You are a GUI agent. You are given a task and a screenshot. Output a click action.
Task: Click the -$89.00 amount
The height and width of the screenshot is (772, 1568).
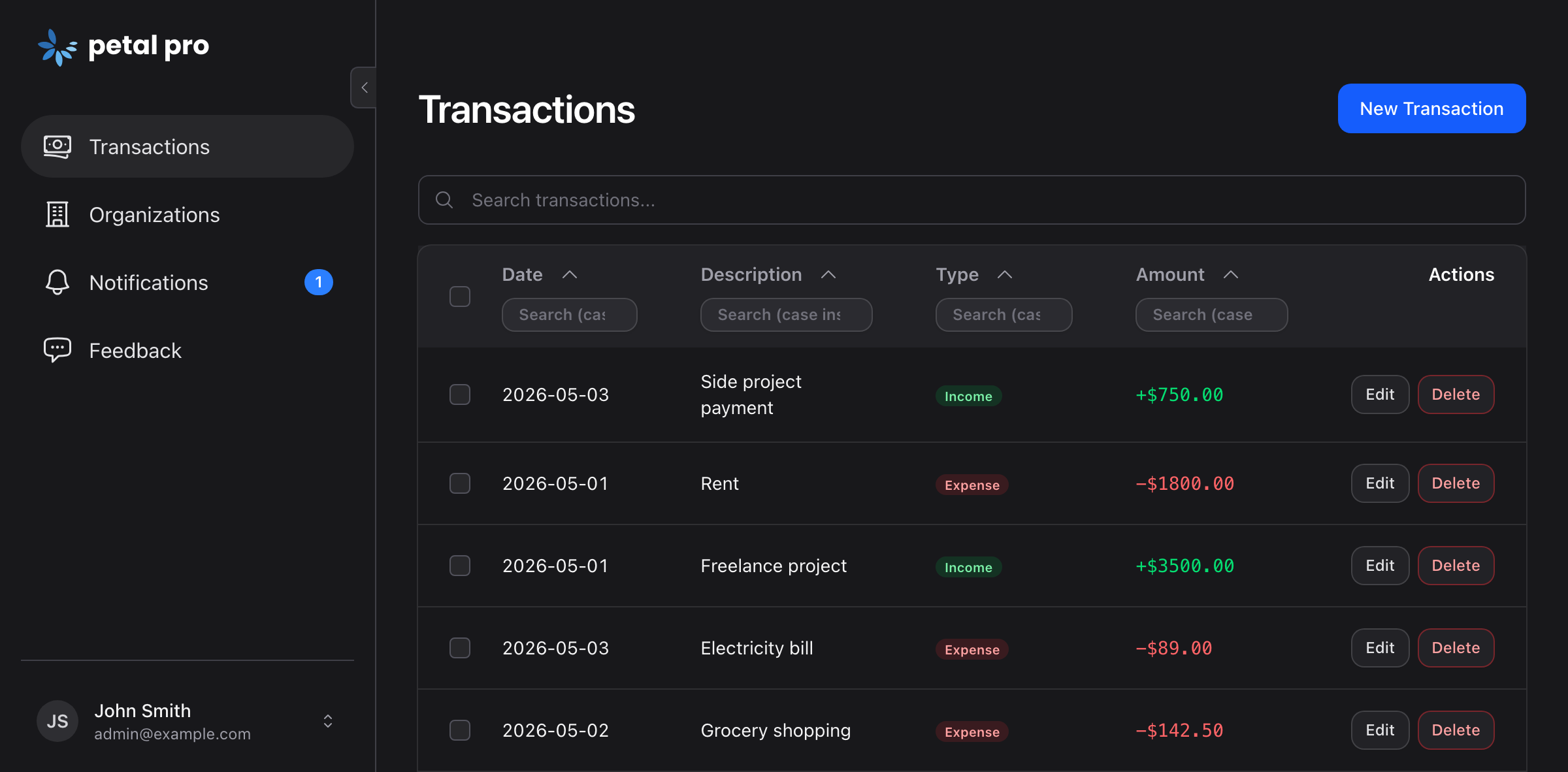click(1173, 648)
